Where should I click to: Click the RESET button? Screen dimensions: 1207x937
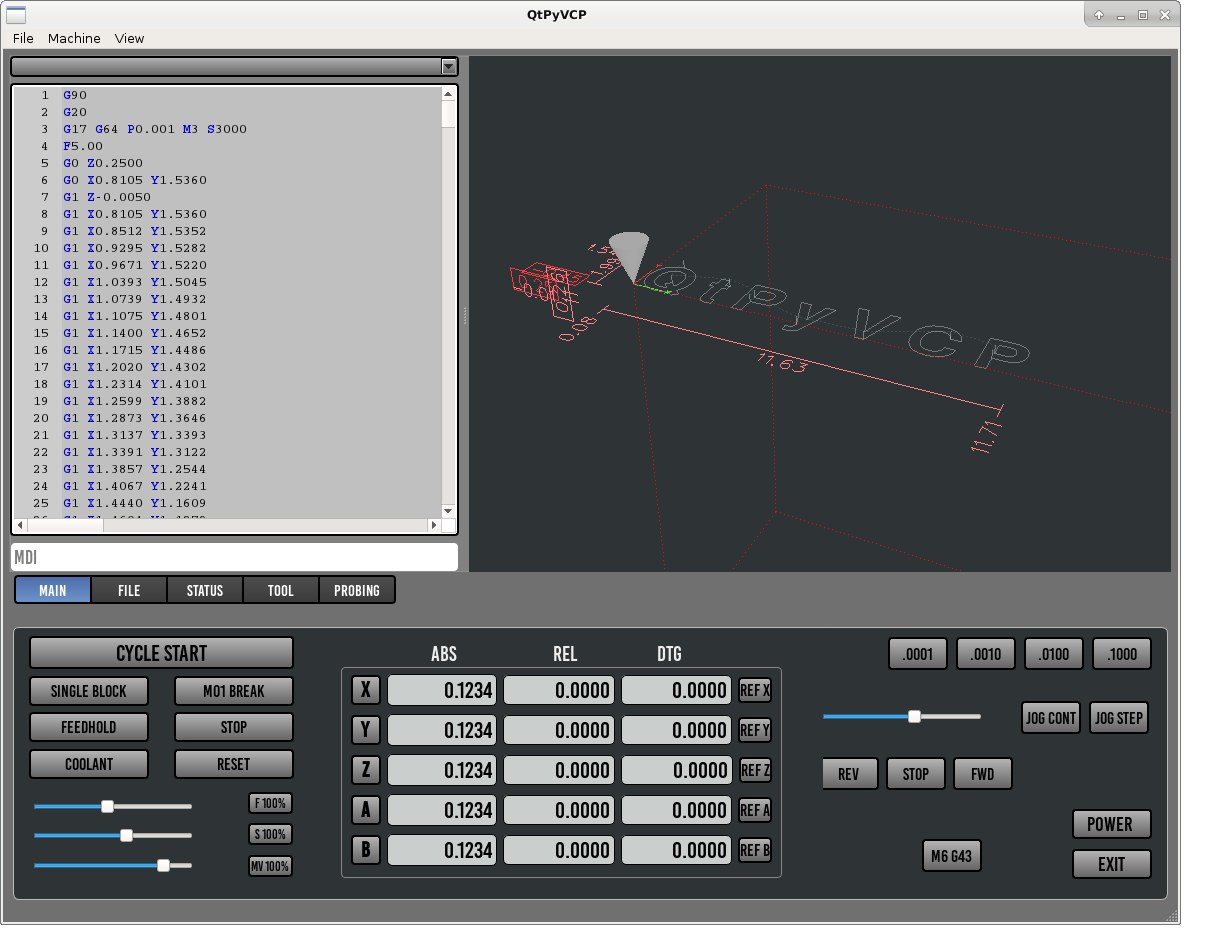[x=234, y=764]
